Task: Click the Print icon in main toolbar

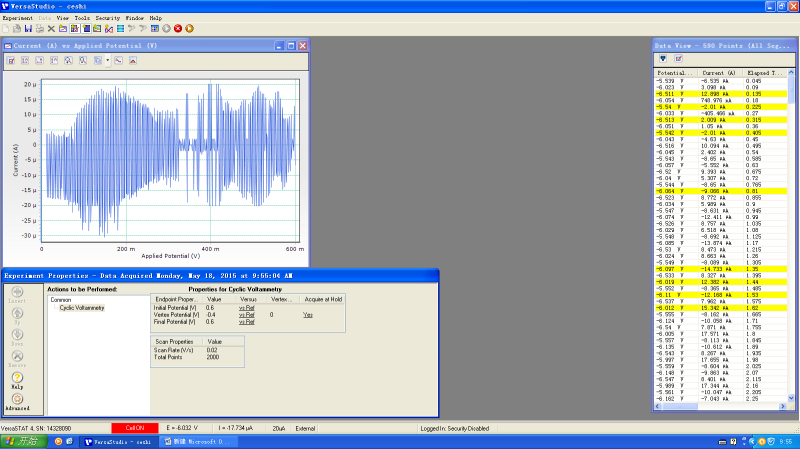Action: [38, 28]
